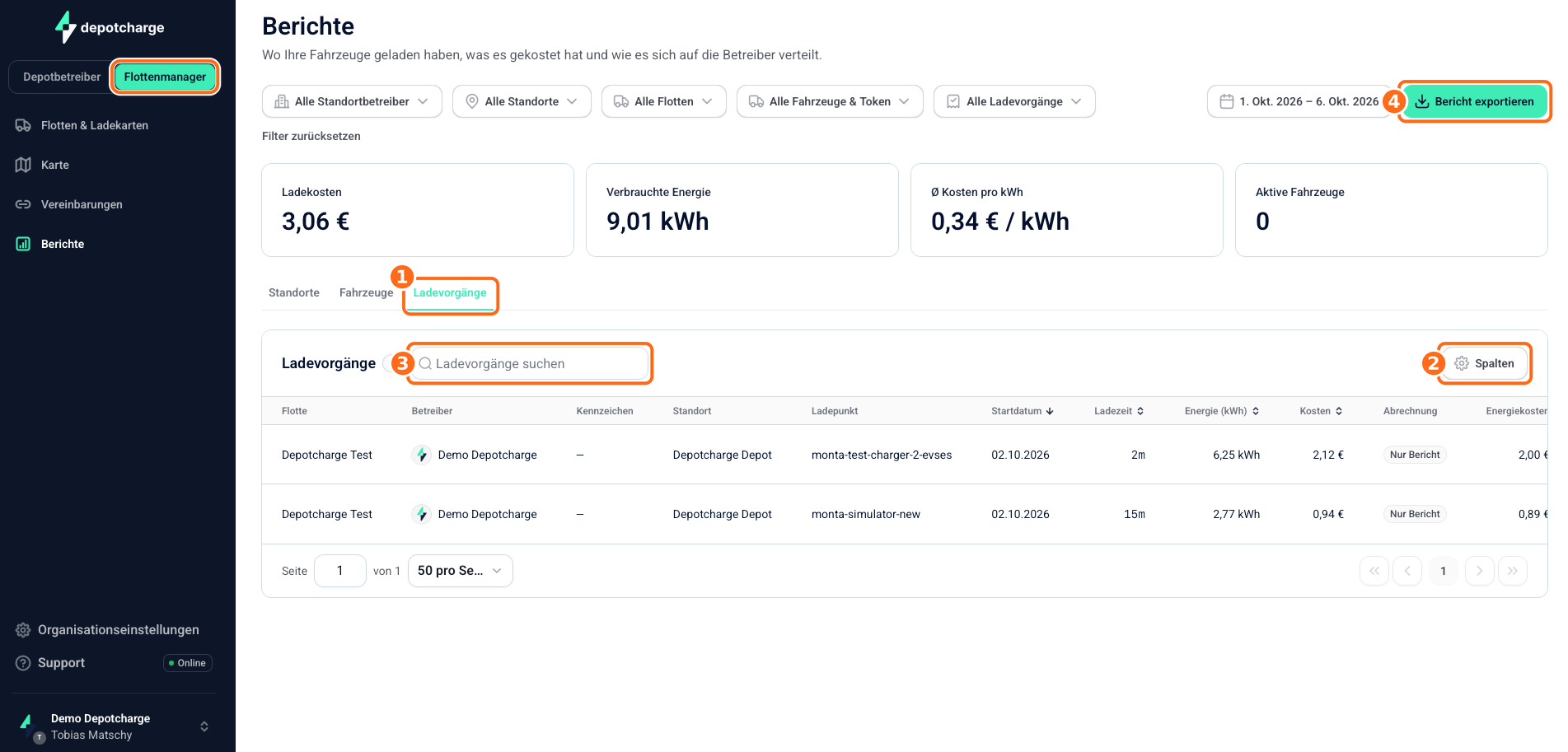
Task: Go to first page arrow
Action: pyautogui.click(x=1374, y=571)
